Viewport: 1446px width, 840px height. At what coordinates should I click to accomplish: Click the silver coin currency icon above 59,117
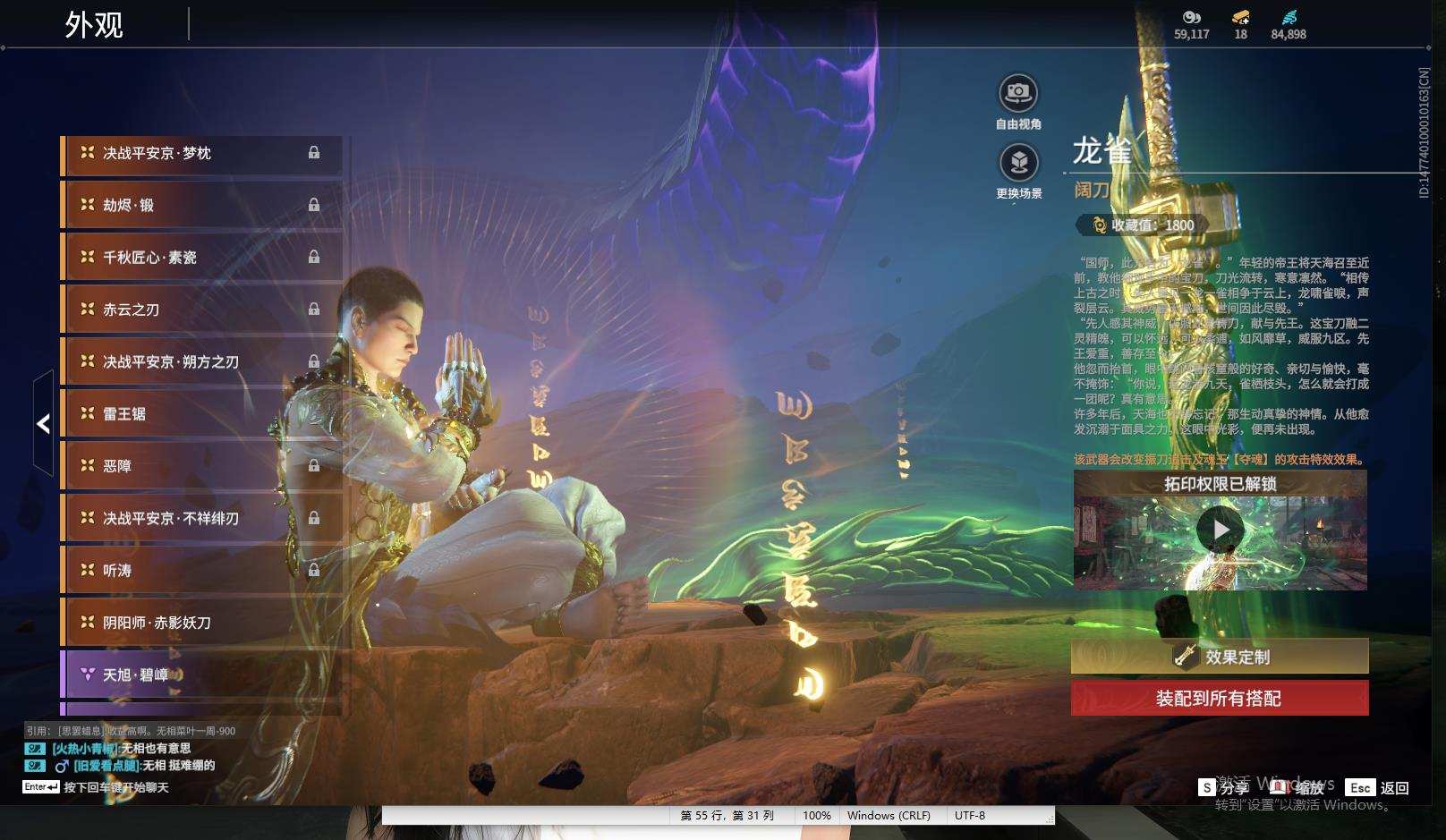[x=1191, y=17]
